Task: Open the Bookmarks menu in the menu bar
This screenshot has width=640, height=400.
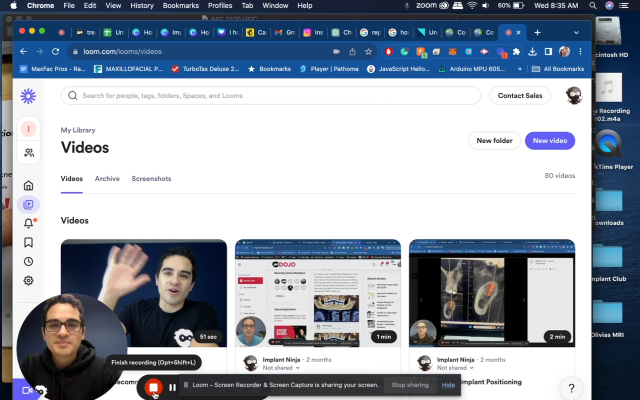Action: 183,6
